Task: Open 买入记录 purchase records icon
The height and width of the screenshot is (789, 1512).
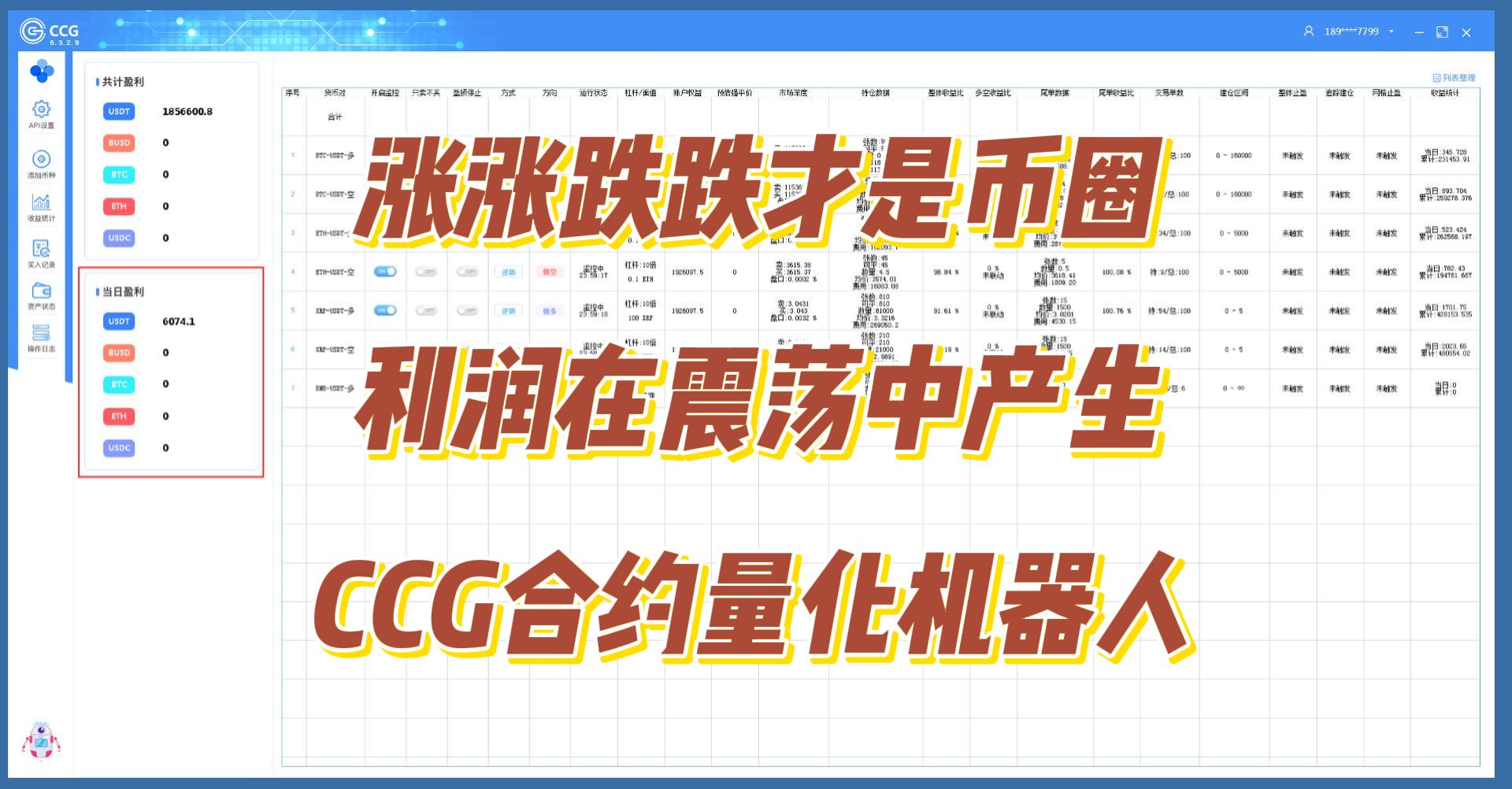Action: (x=42, y=249)
